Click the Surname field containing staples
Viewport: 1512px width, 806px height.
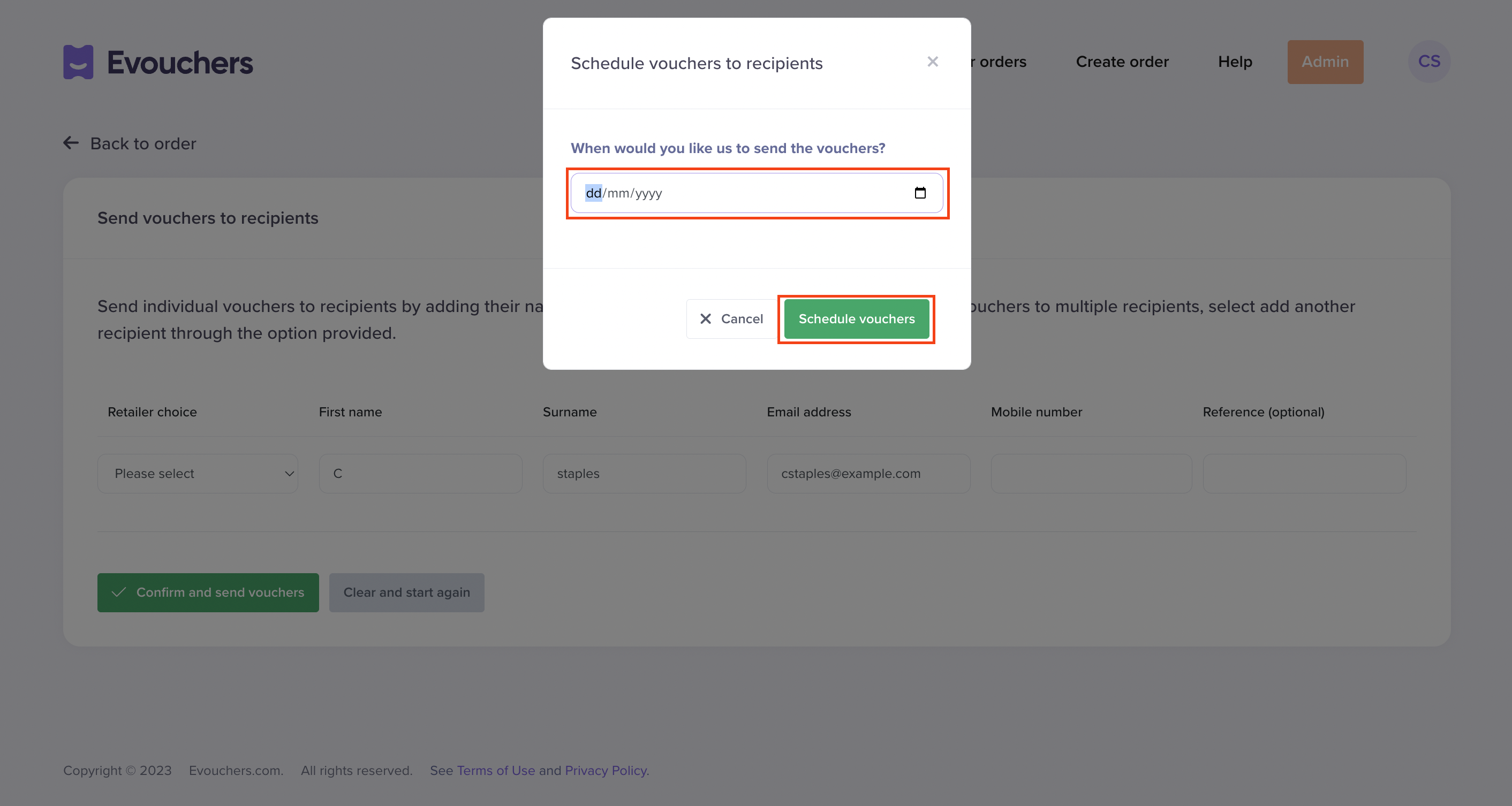click(x=645, y=474)
